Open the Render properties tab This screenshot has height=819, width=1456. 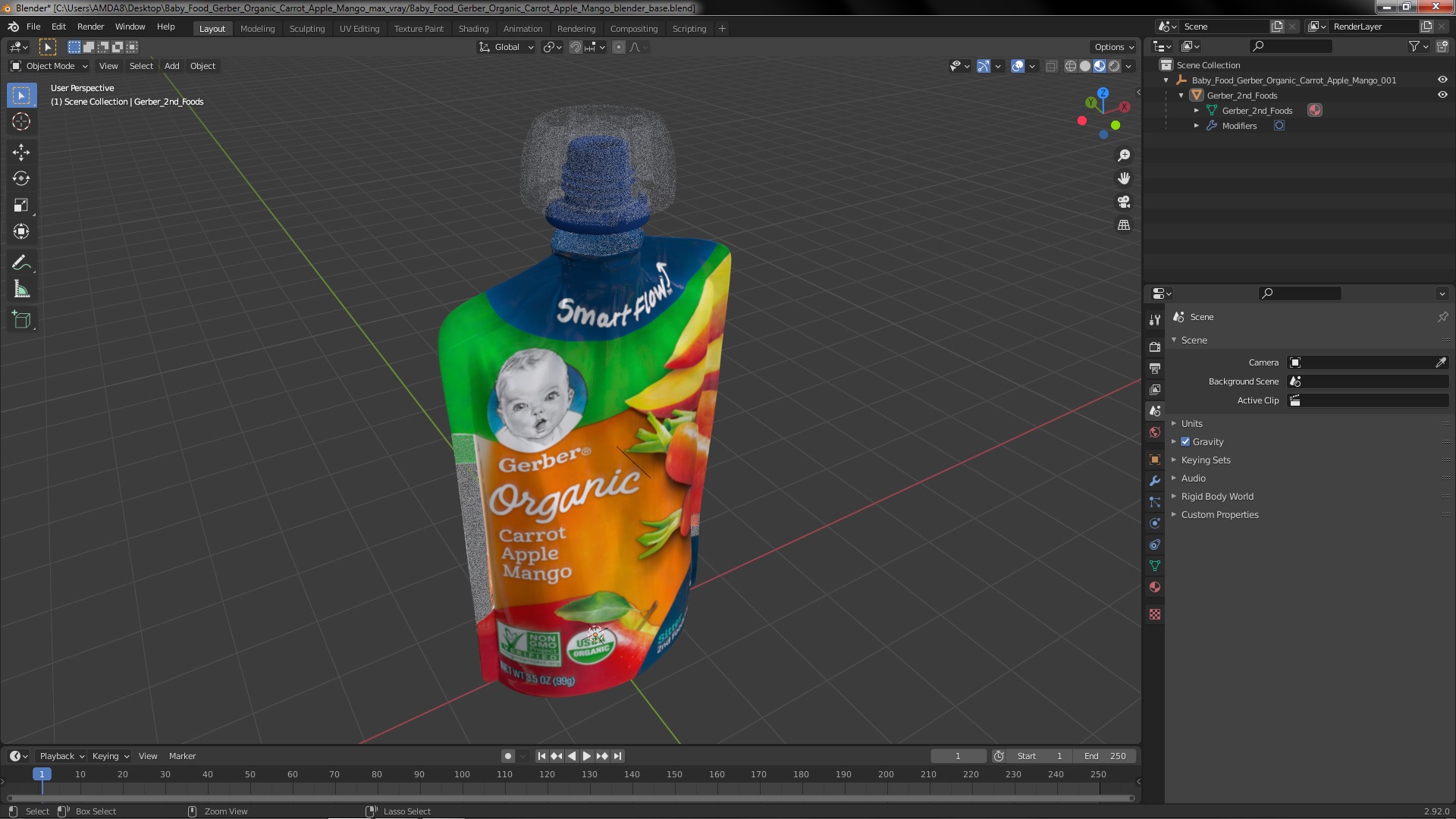tap(1155, 347)
